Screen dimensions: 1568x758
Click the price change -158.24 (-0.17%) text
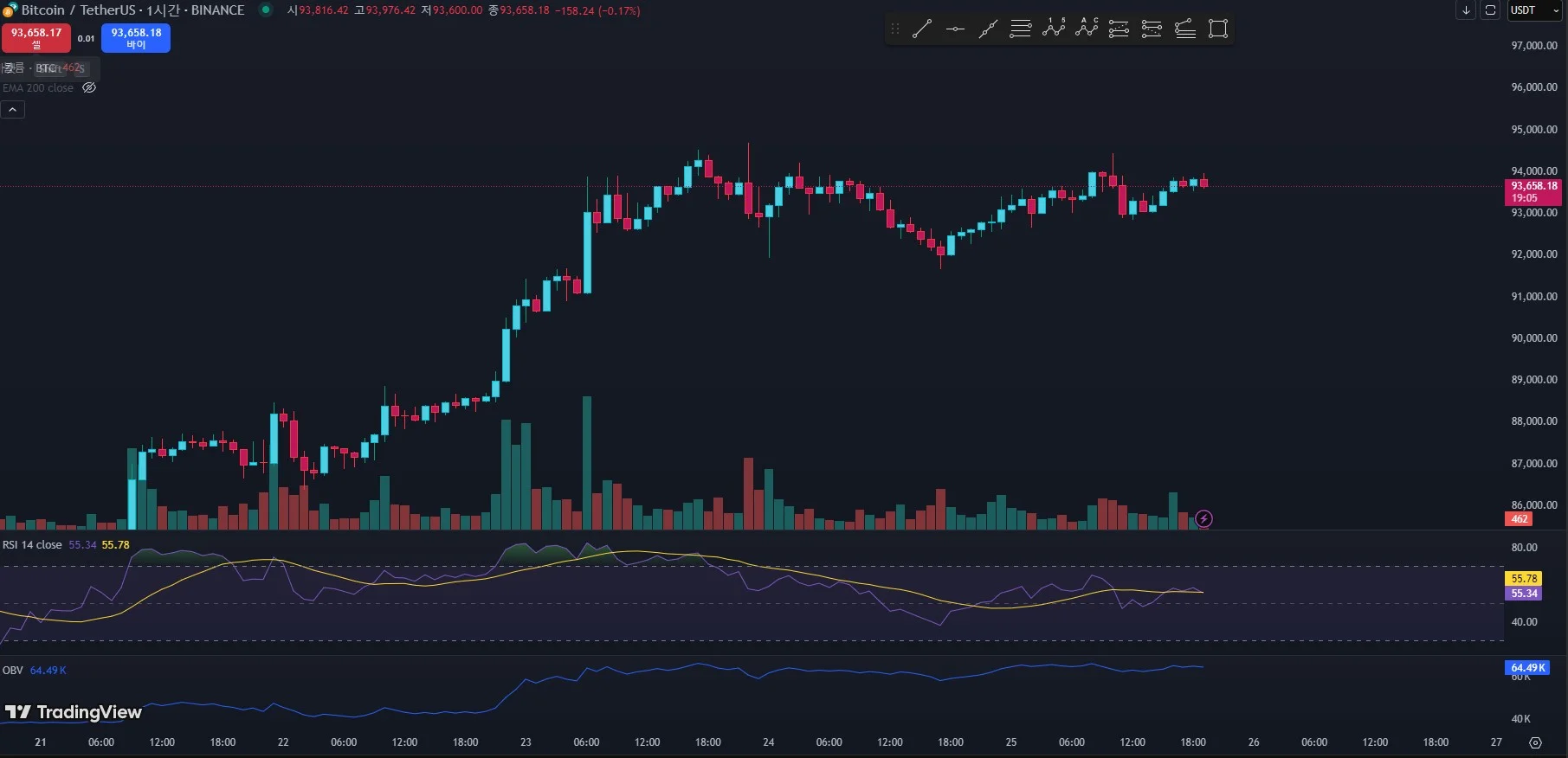[x=597, y=10]
